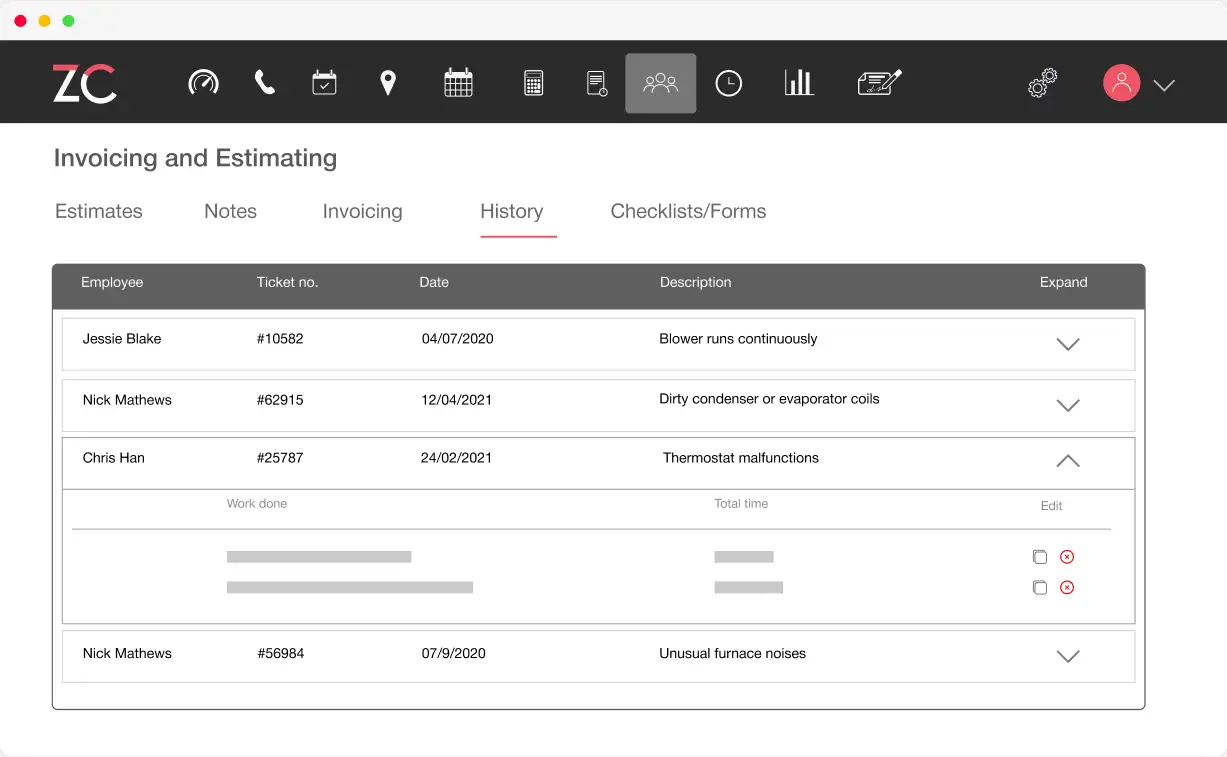Open the dashboard speedometer icon
This screenshot has height=757, width=1227.
(203, 83)
